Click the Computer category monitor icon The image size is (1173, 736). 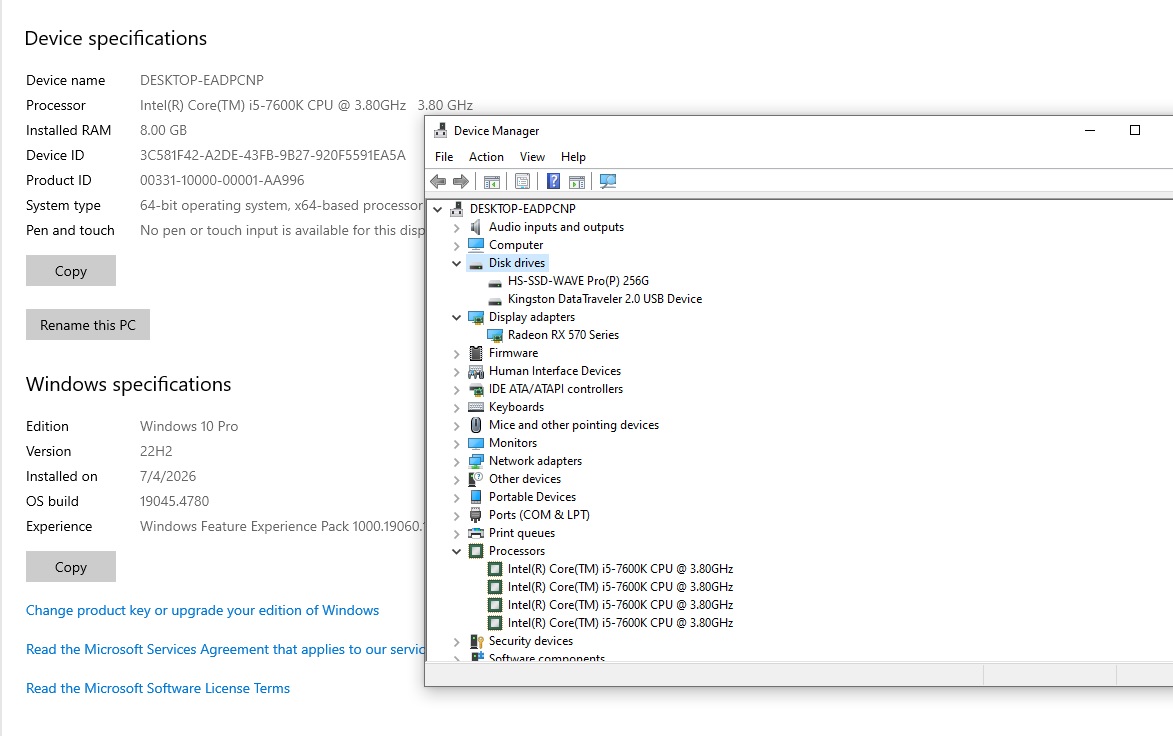476,245
